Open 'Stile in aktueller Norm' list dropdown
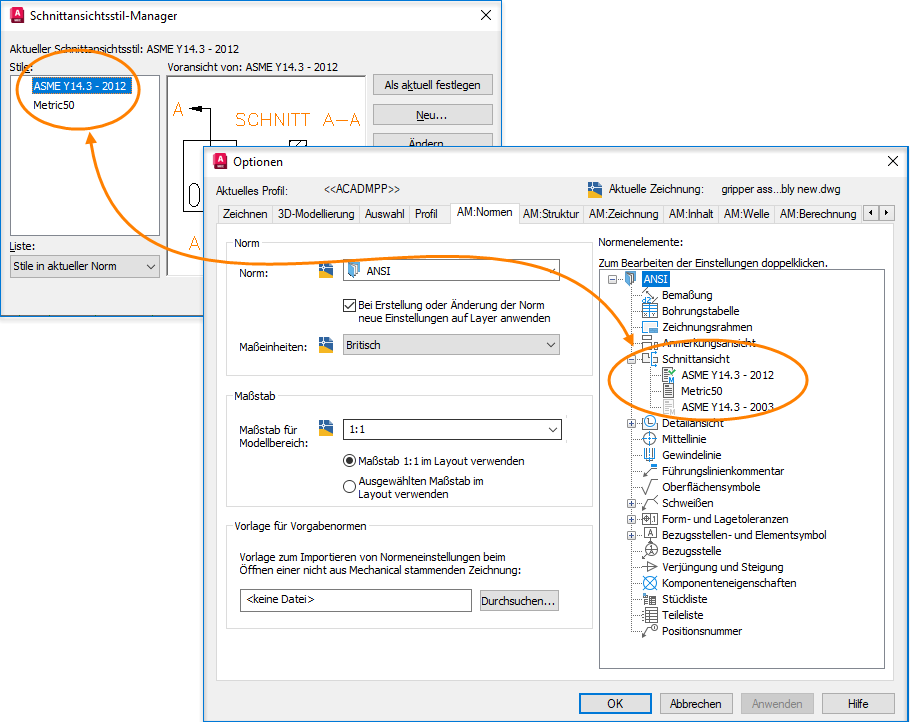 tap(85, 266)
